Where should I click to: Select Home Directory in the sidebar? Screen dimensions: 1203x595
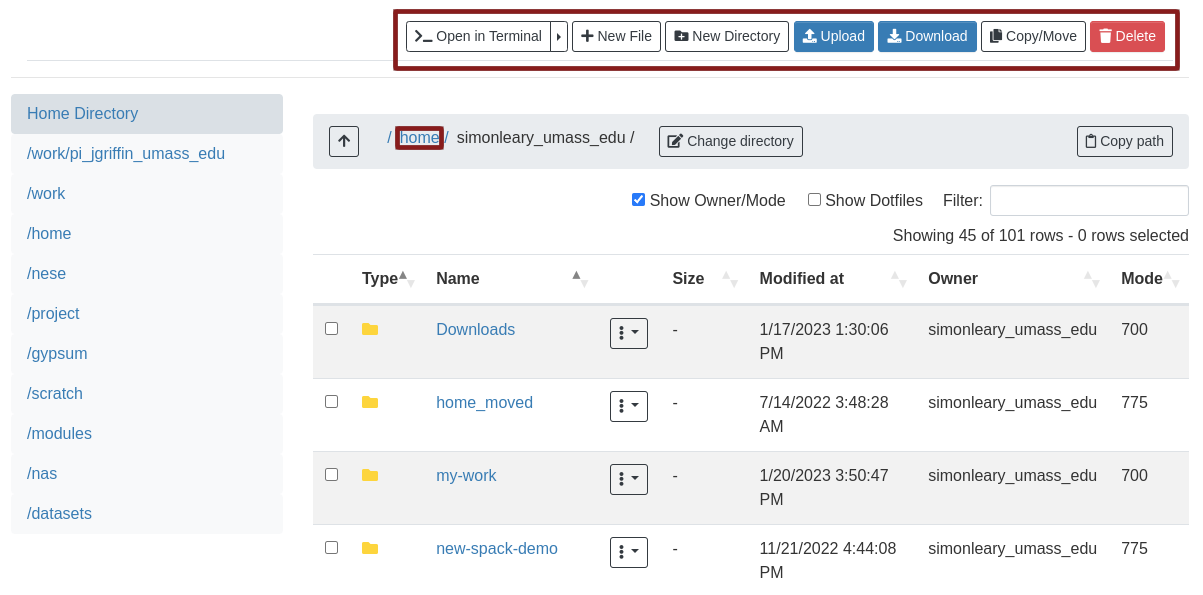82,113
